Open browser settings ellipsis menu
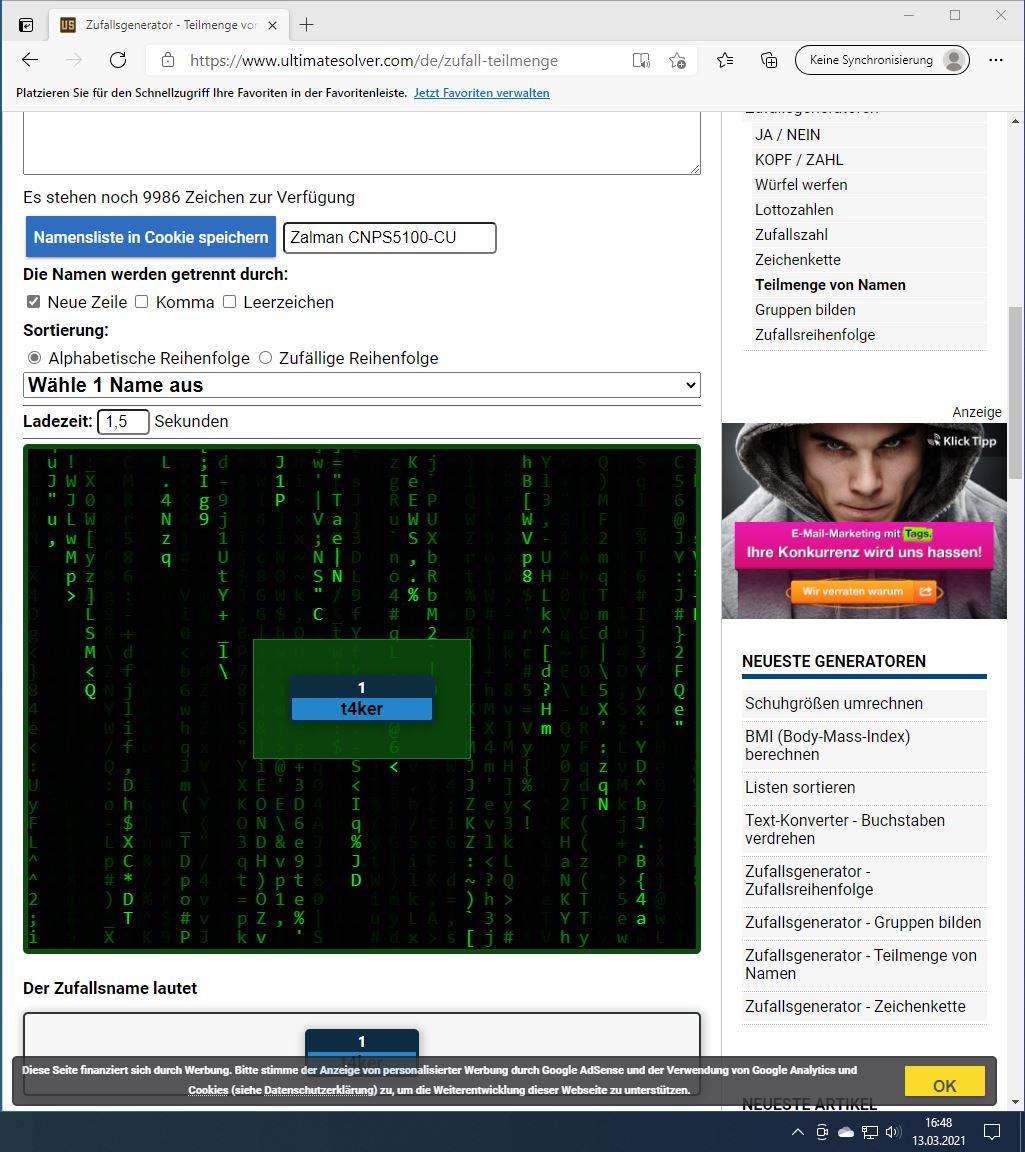 (996, 60)
